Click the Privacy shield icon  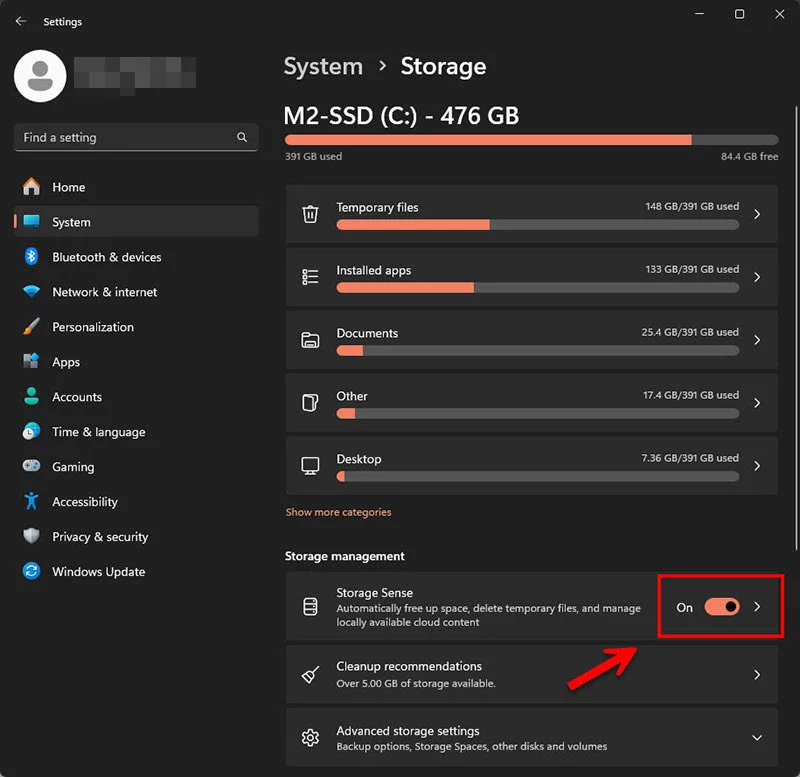(x=32, y=536)
